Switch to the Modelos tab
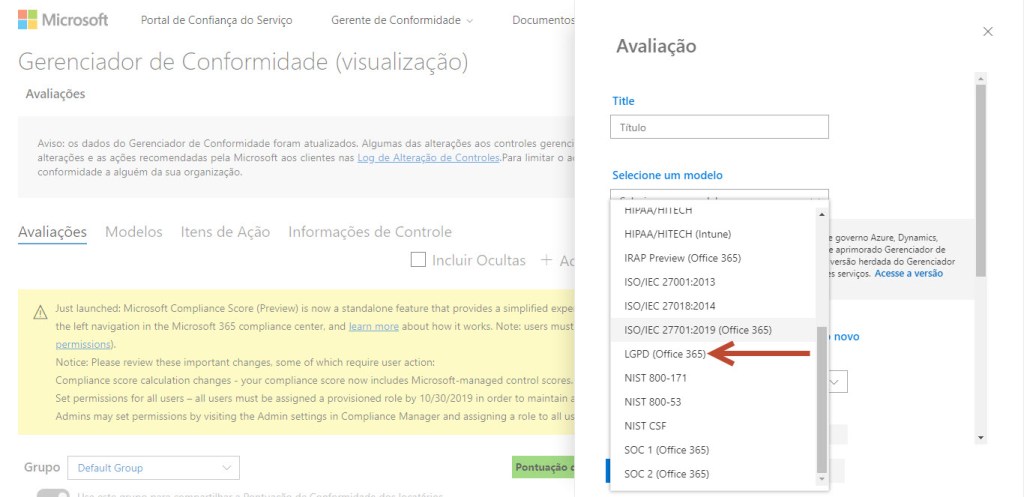The image size is (1024, 497). pos(133,232)
